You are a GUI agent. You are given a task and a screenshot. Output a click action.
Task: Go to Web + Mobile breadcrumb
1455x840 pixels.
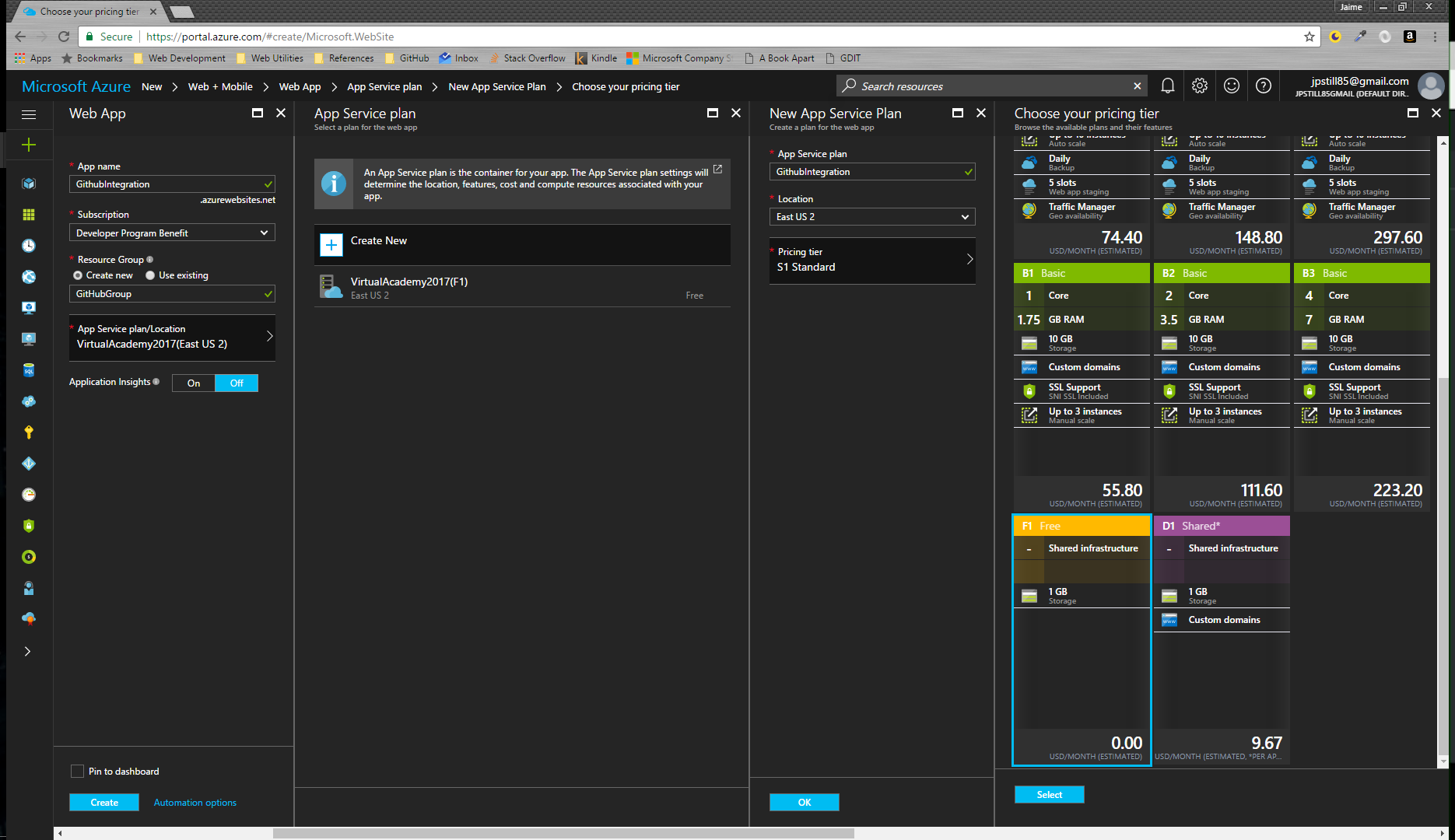tap(220, 86)
